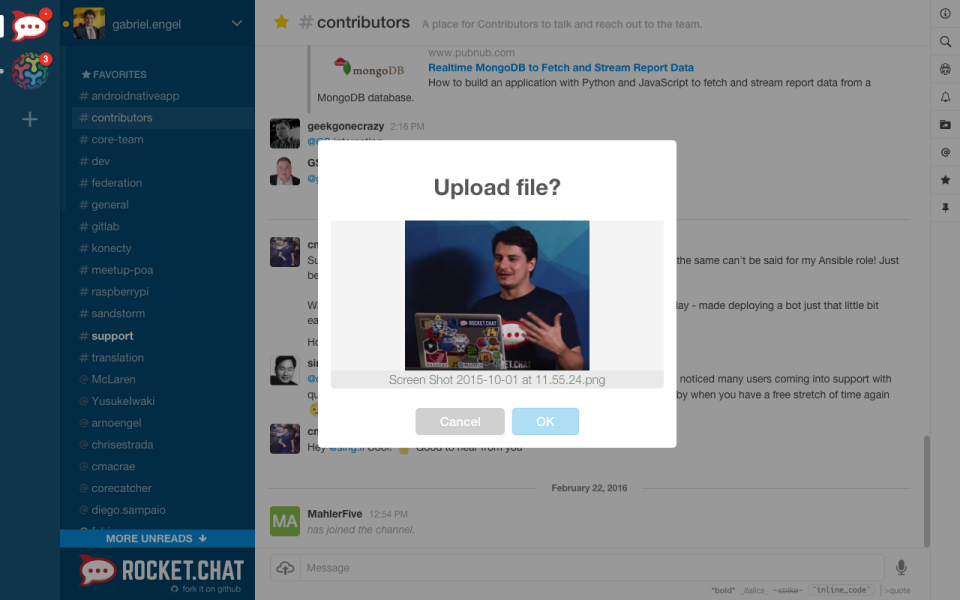The image size is (960, 600).
Task: Click the Message input field
Action: tap(591, 568)
